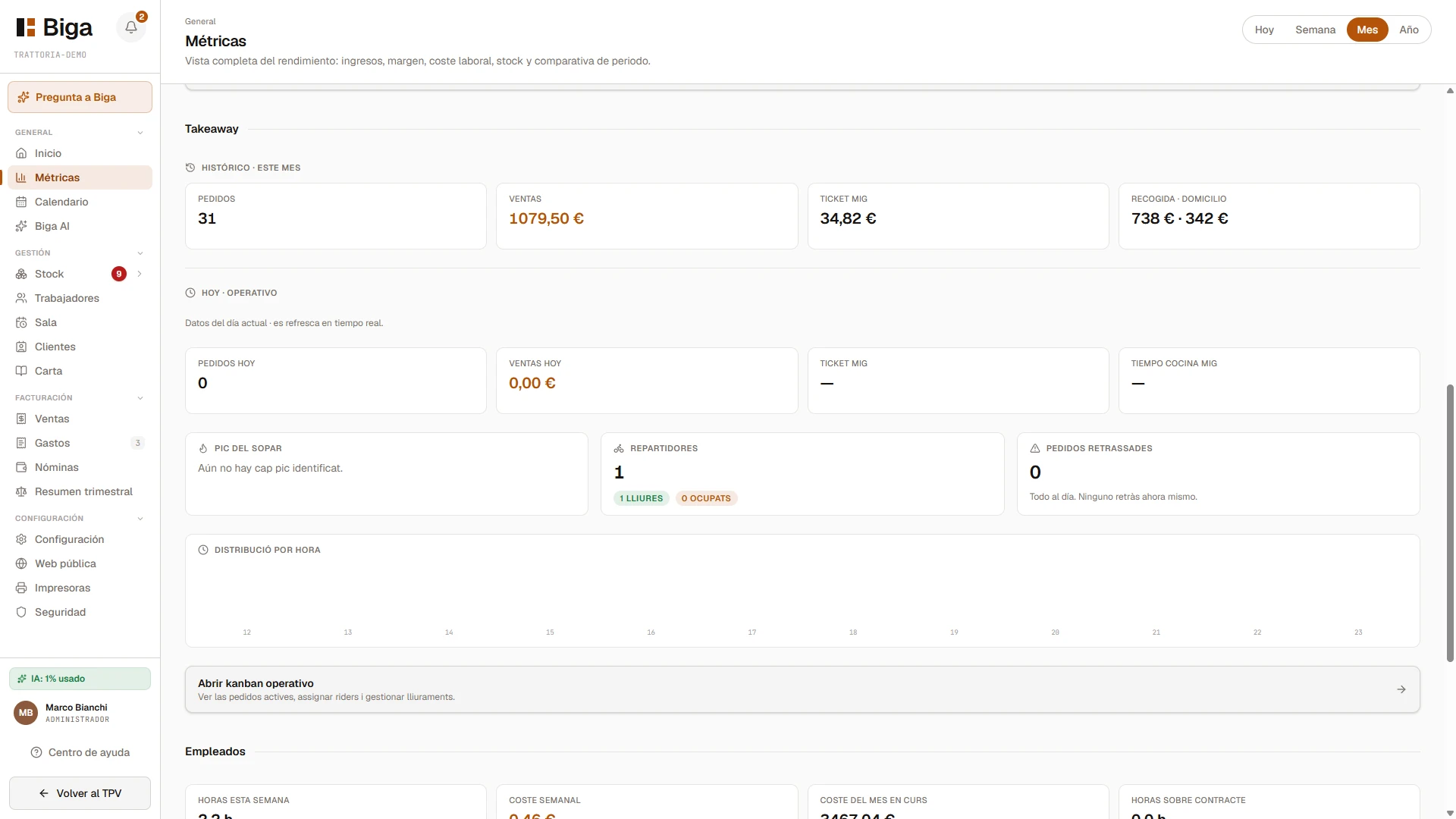Click the Resumen trimestral scales icon

(21, 491)
